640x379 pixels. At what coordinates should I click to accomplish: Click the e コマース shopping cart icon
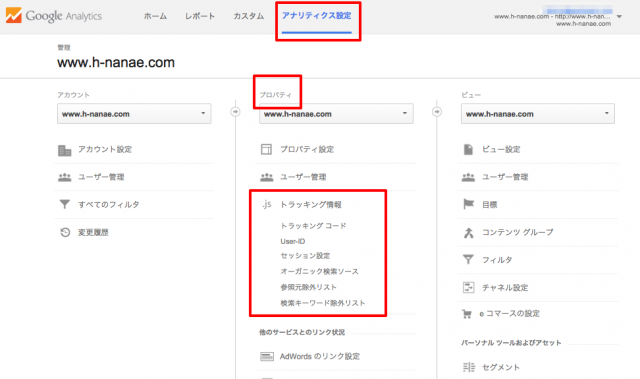467,314
